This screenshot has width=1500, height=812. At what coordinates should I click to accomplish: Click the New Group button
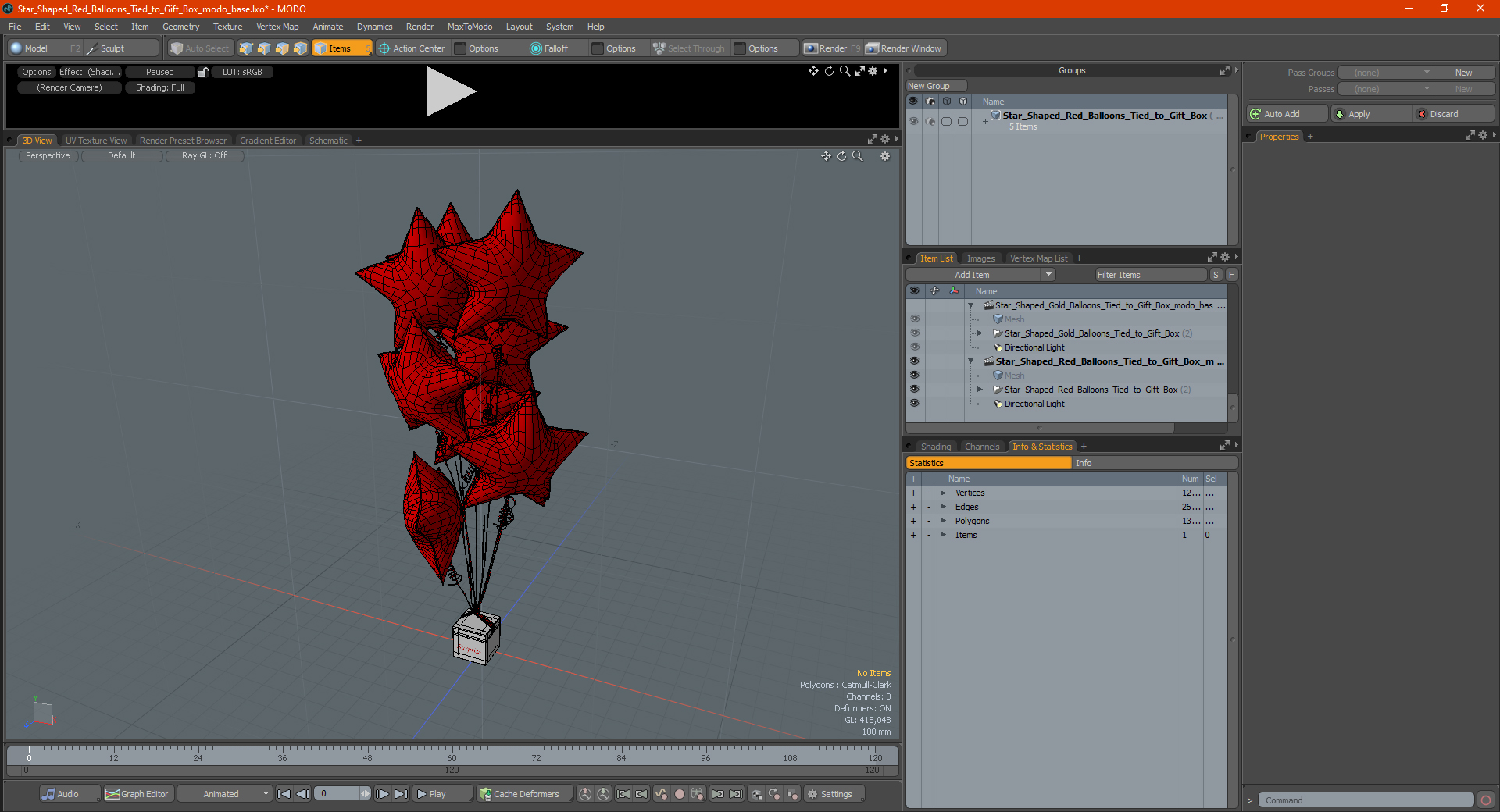pyautogui.click(x=936, y=86)
